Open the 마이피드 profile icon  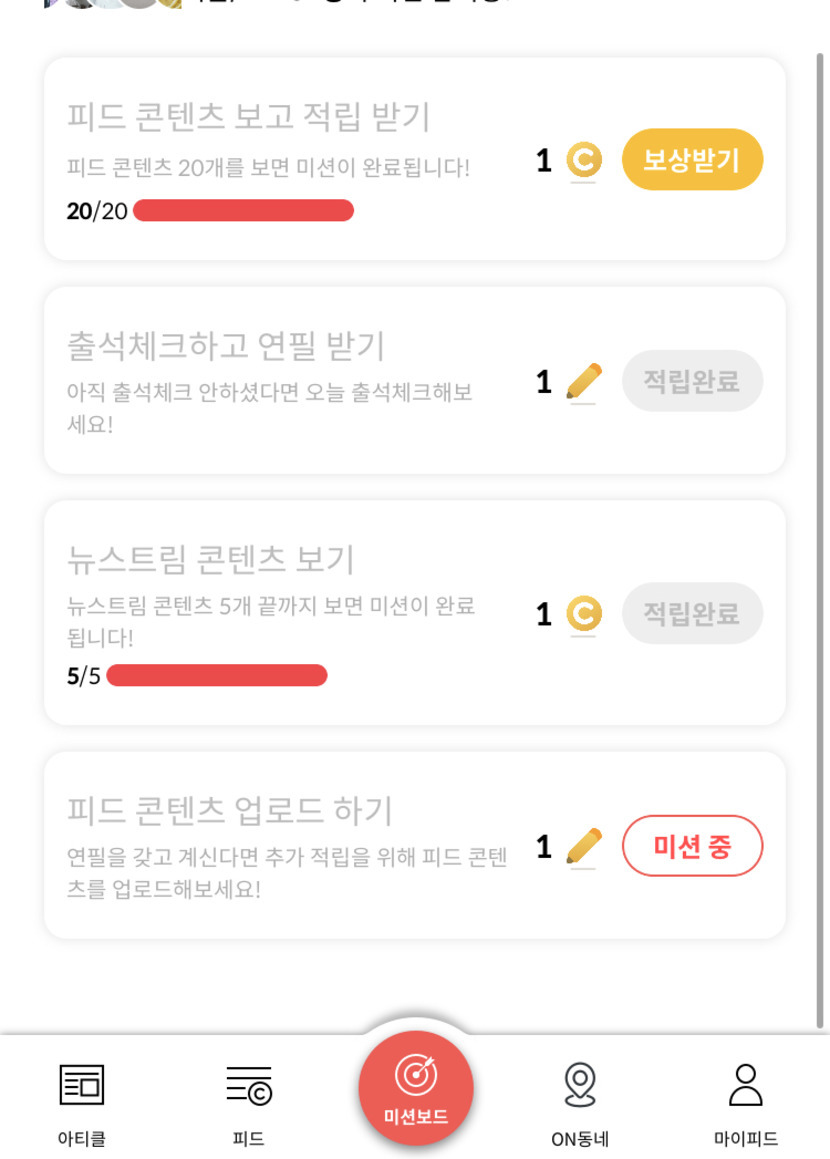[x=746, y=1085]
